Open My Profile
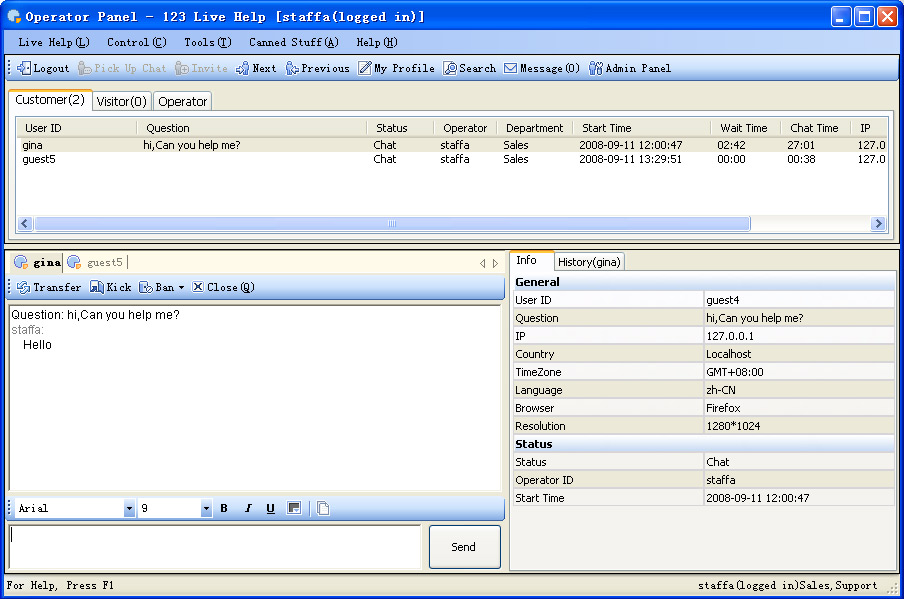904x599 pixels. (x=396, y=68)
